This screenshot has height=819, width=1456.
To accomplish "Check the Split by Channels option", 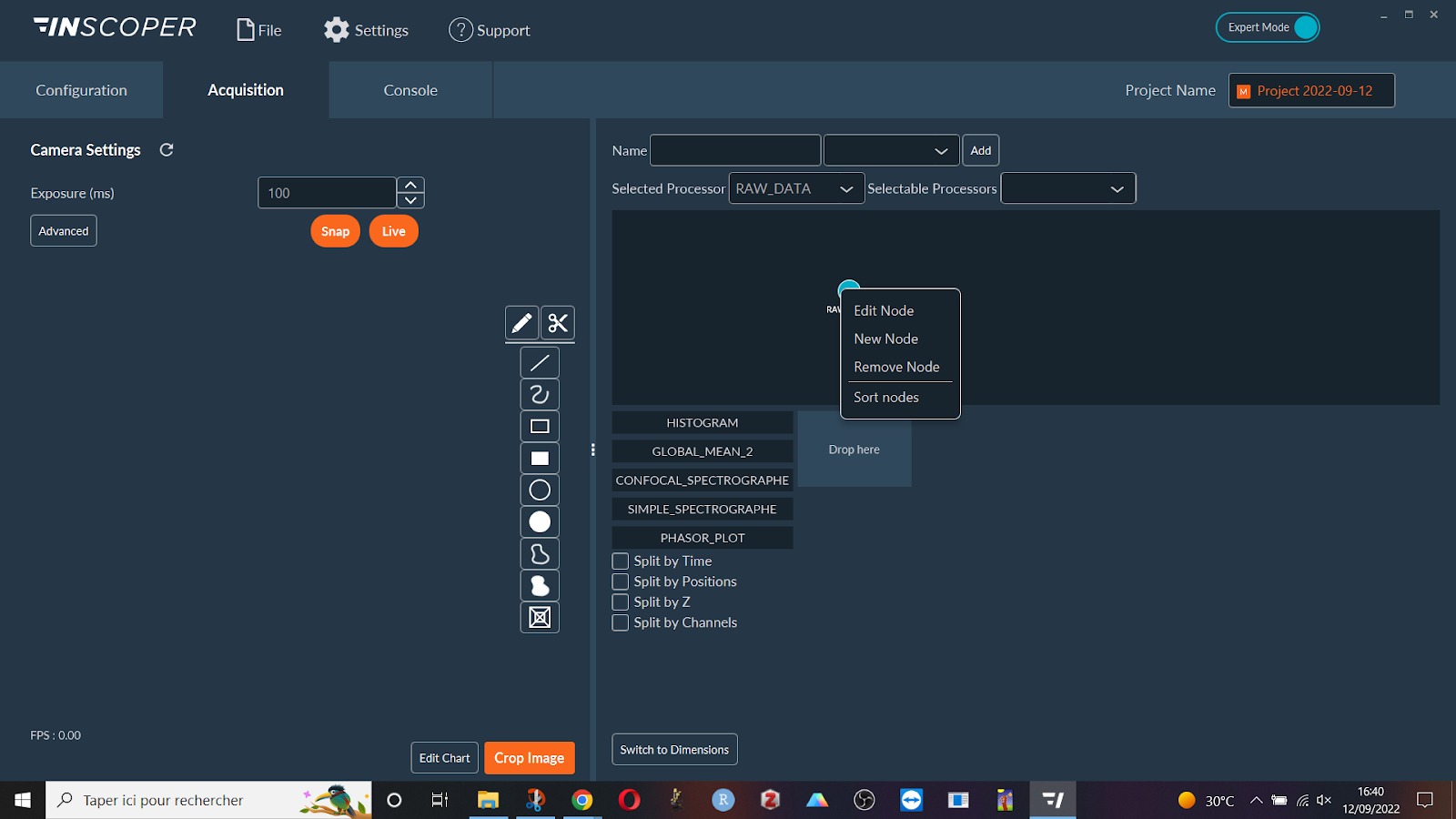I will coord(620,622).
